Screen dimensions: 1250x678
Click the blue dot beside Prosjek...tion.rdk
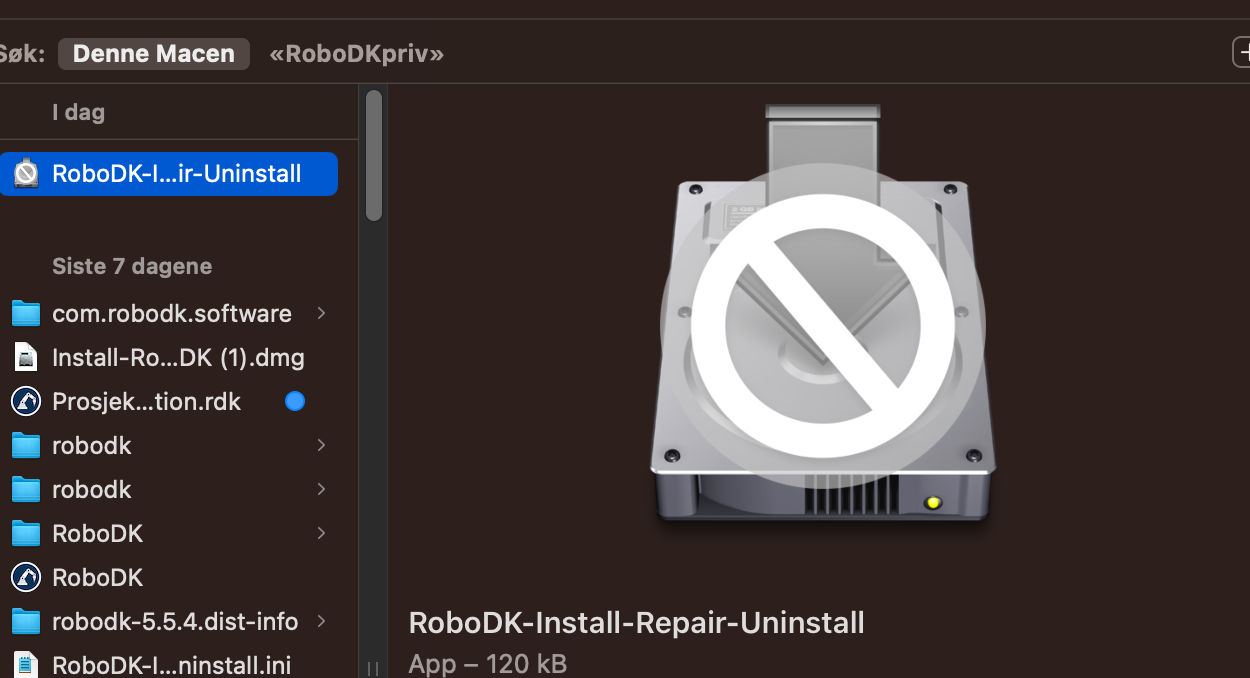pos(295,402)
